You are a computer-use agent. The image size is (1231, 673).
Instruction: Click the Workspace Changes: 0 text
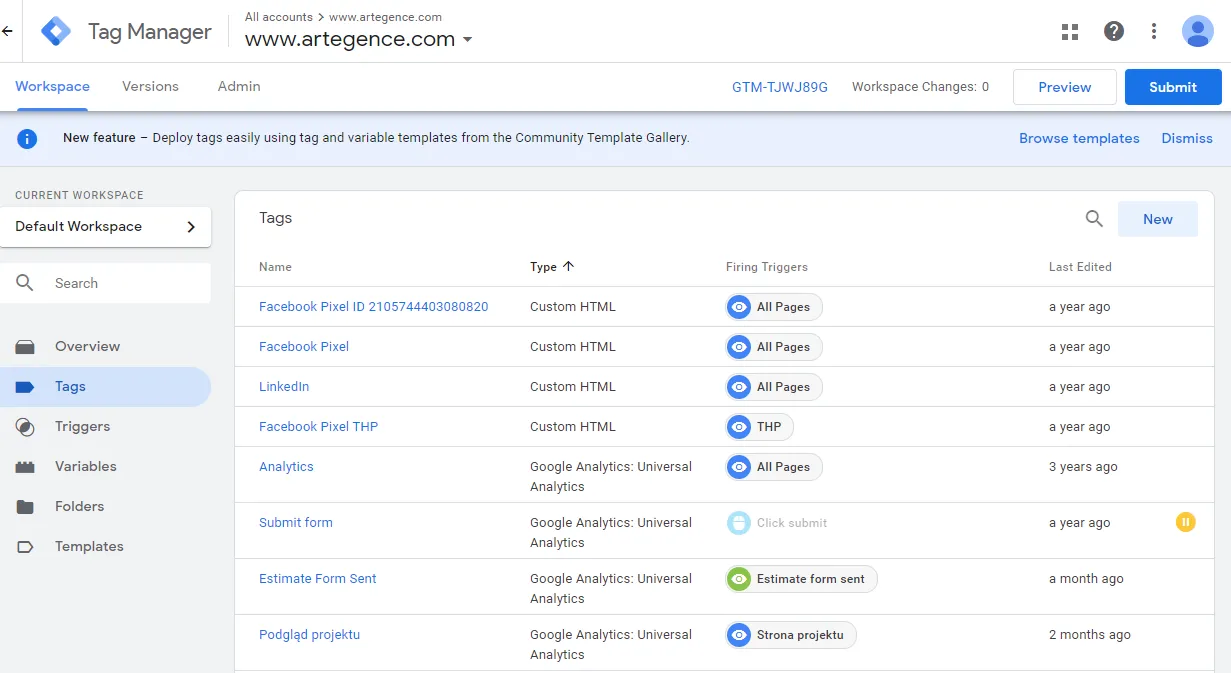pos(920,87)
